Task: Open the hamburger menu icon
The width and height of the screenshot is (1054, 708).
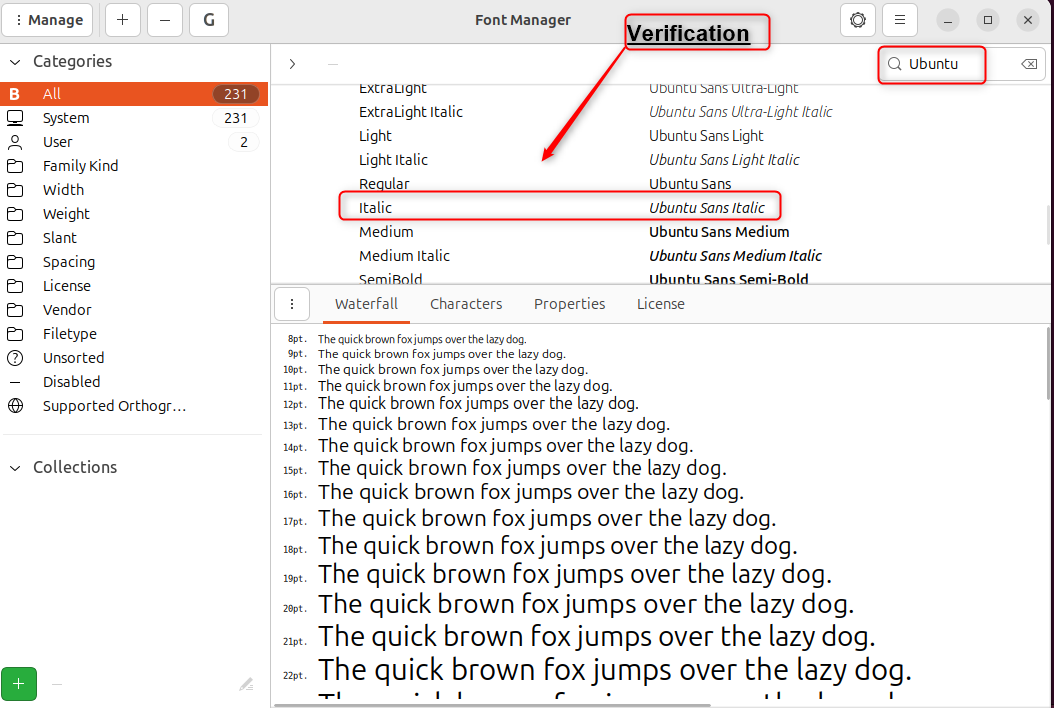Action: coord(898,19)
